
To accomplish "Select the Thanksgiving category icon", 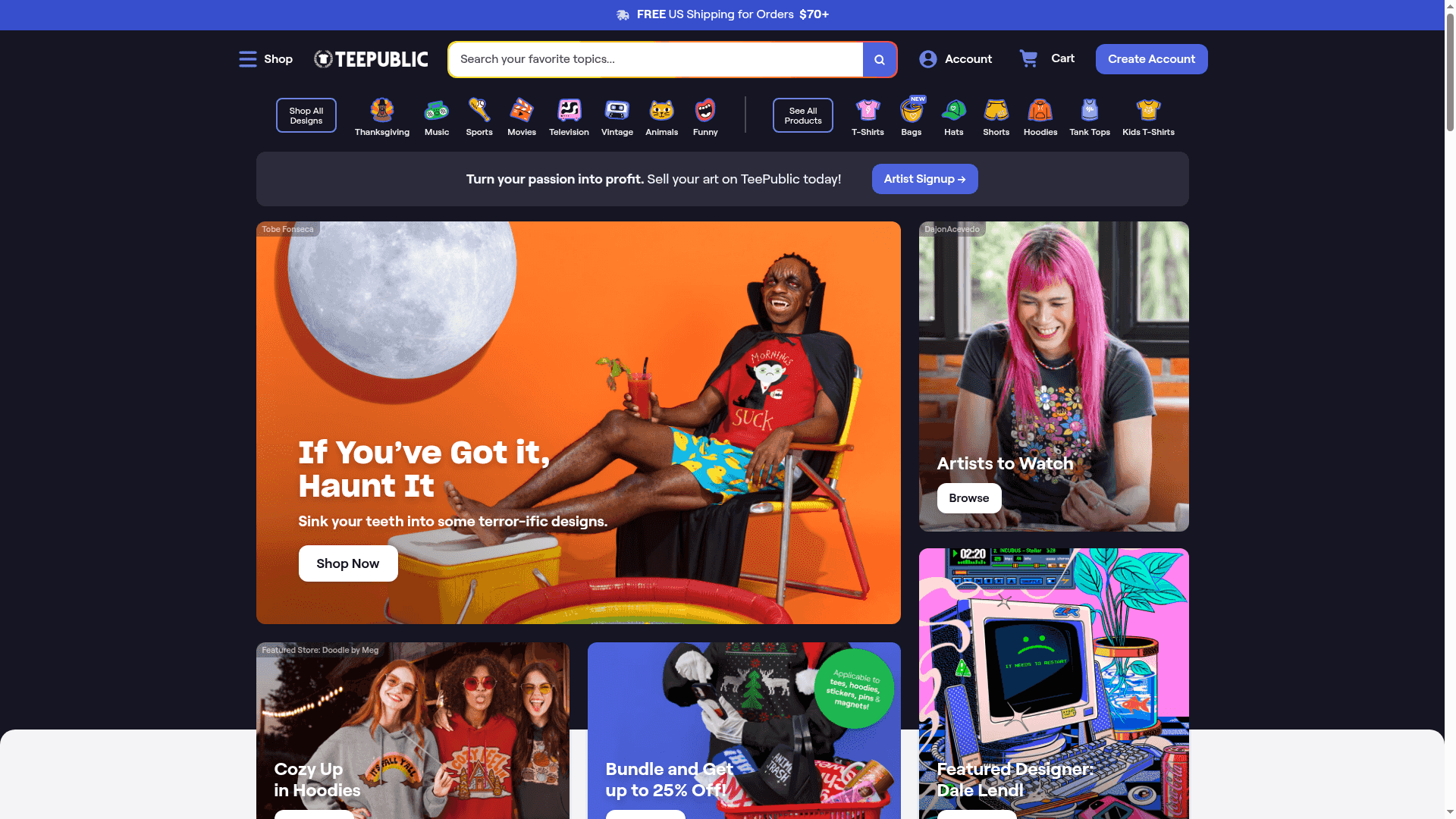I will tap(381, 112).
